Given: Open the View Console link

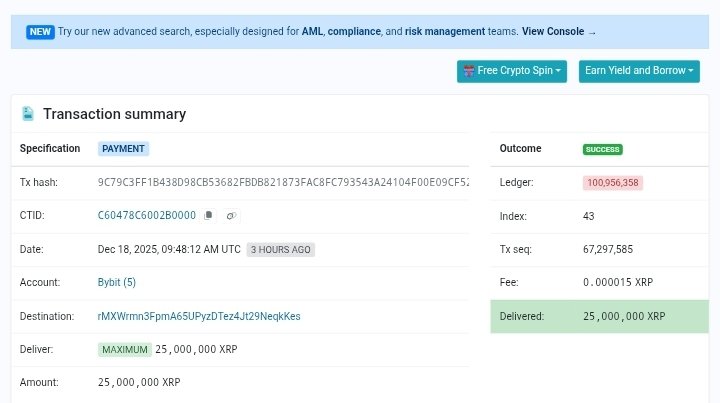Looking at the screenshot, I should pos(558,32).
